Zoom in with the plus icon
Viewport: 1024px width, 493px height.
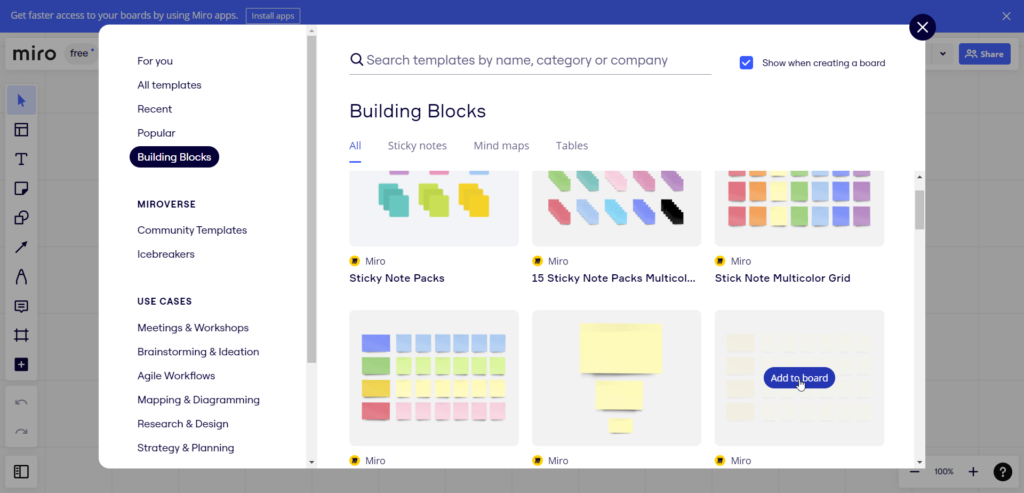point(973,471)
